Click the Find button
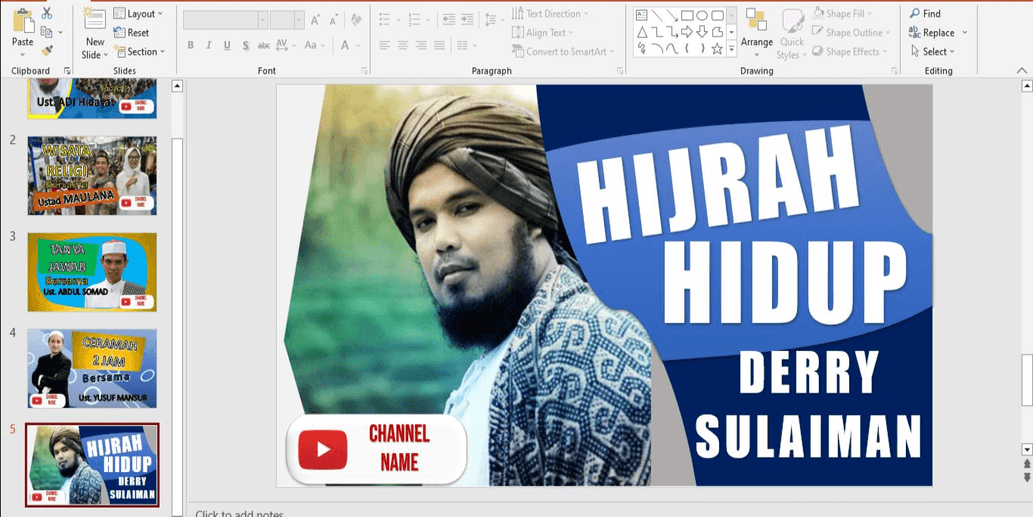Viewport: 1033px width, 517px height. tap(925, 13)
